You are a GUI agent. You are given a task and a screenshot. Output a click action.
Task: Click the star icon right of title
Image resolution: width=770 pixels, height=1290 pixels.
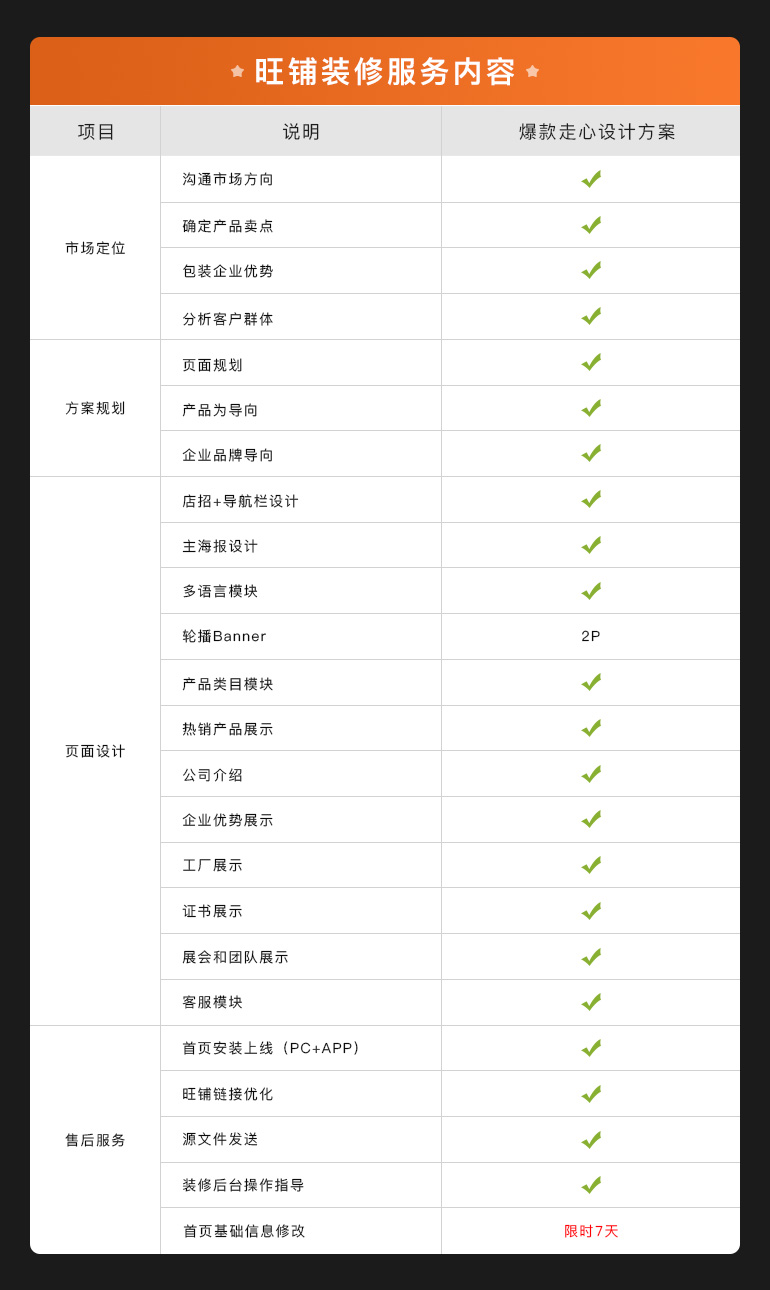(x=532, y=71)
